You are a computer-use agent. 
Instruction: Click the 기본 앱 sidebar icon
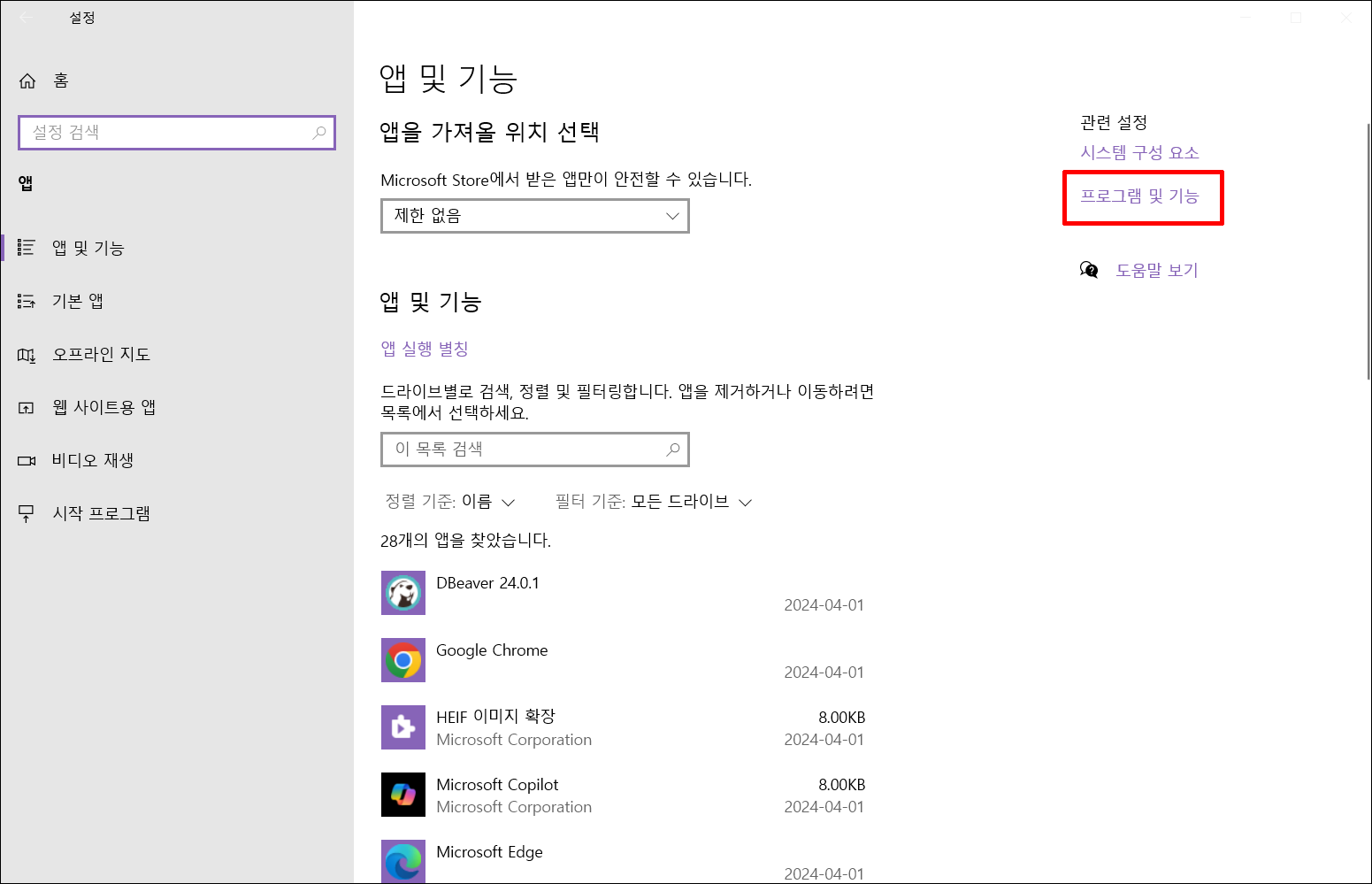coord(27,302)
